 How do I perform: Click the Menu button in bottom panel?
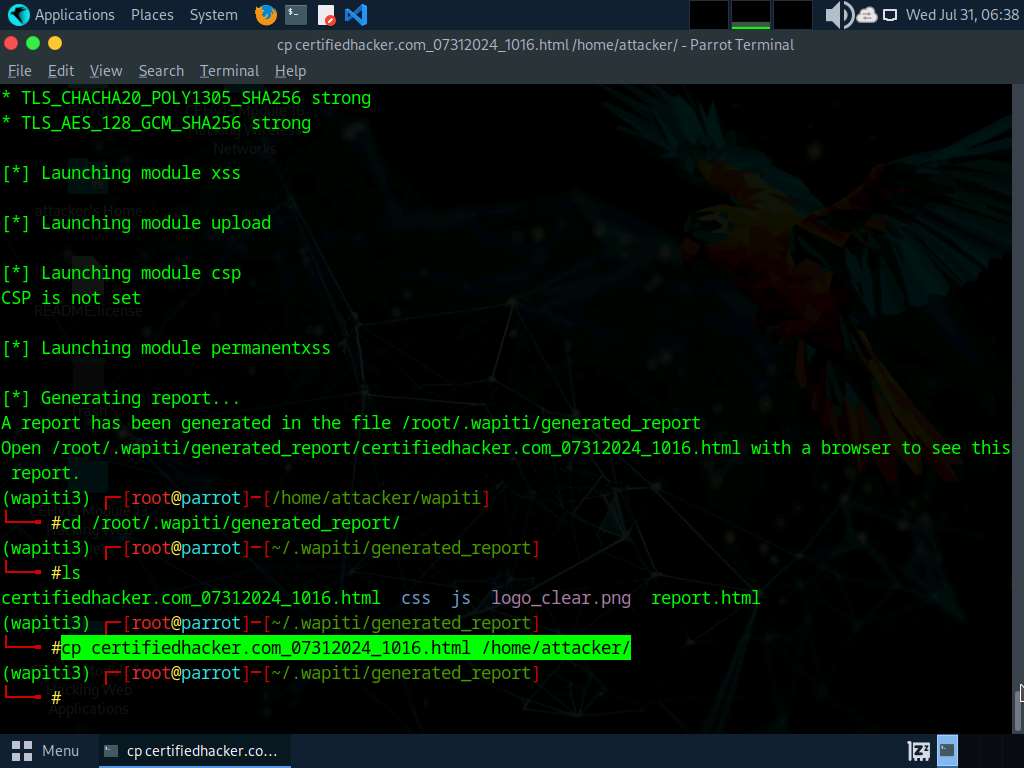click(x=46, y=750)
